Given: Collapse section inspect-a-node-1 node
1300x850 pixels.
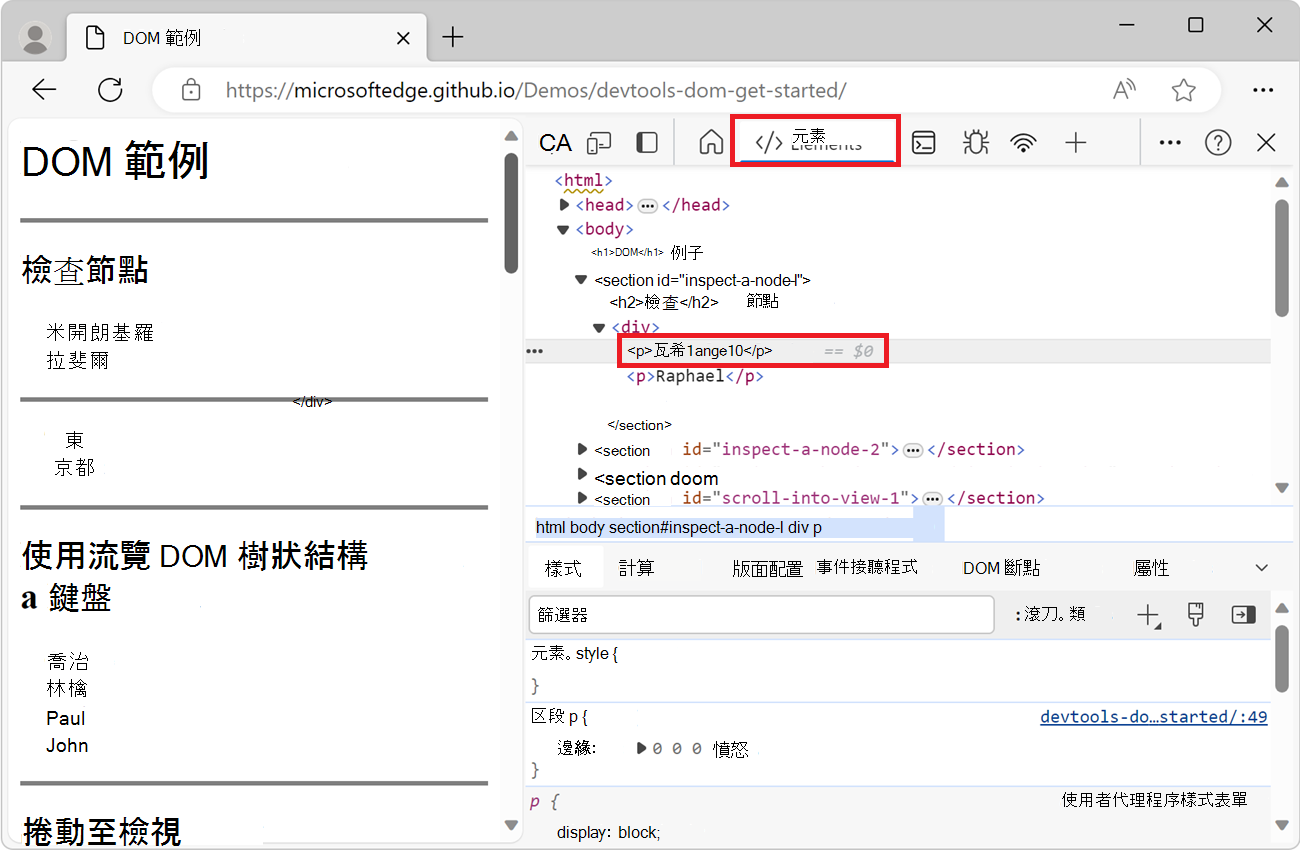Looking at the screenshot, I should (581, 280).
